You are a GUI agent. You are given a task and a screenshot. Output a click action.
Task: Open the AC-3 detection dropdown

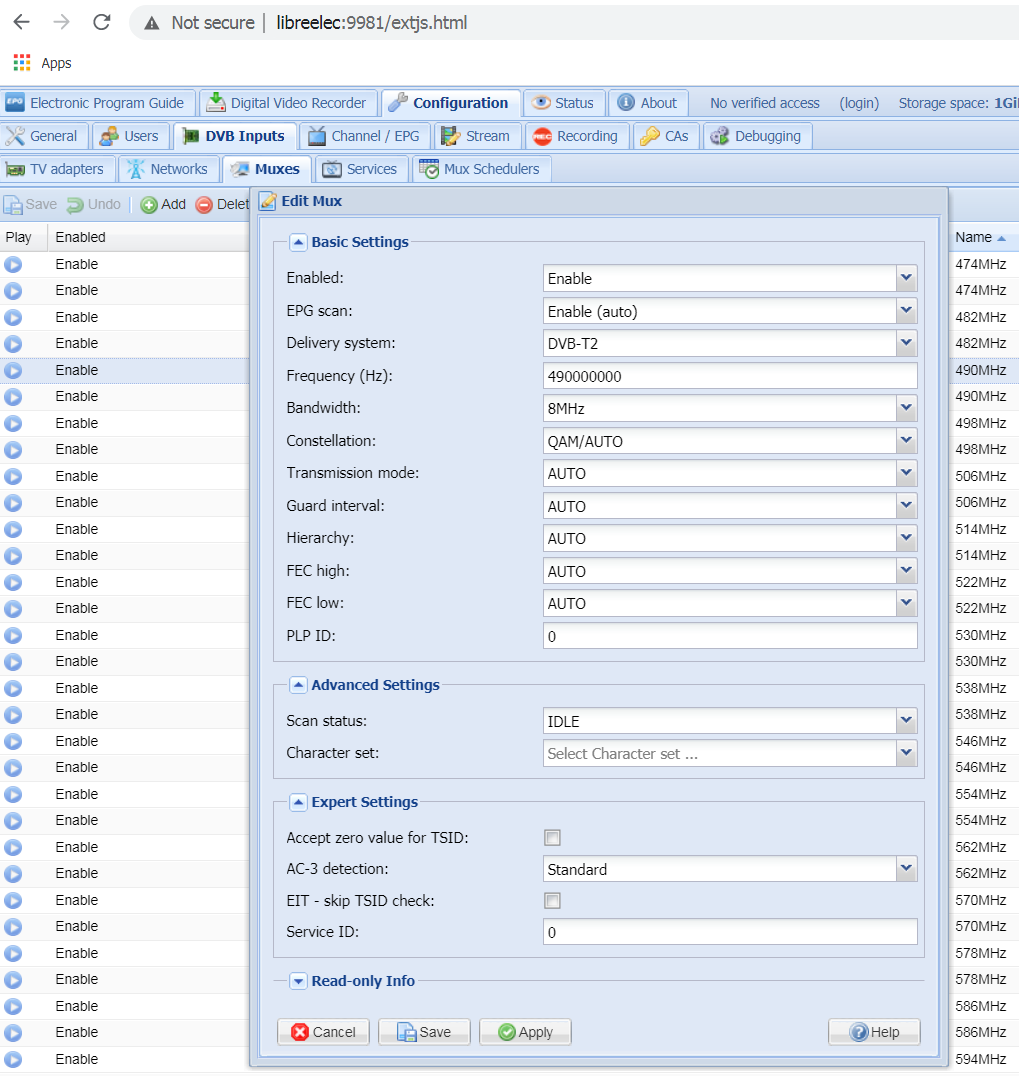pyautogui.click(x=906, y=870)
